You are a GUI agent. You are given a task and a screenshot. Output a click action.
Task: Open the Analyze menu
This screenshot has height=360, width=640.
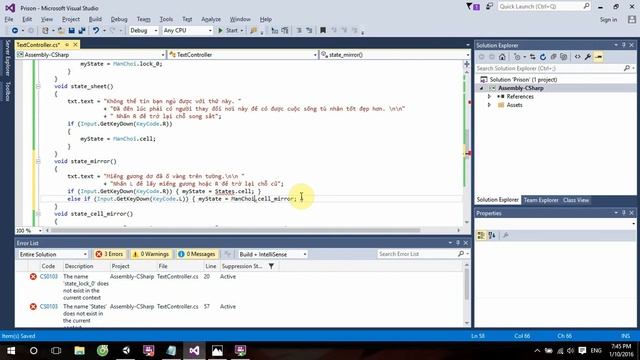(x=211, y=19)
